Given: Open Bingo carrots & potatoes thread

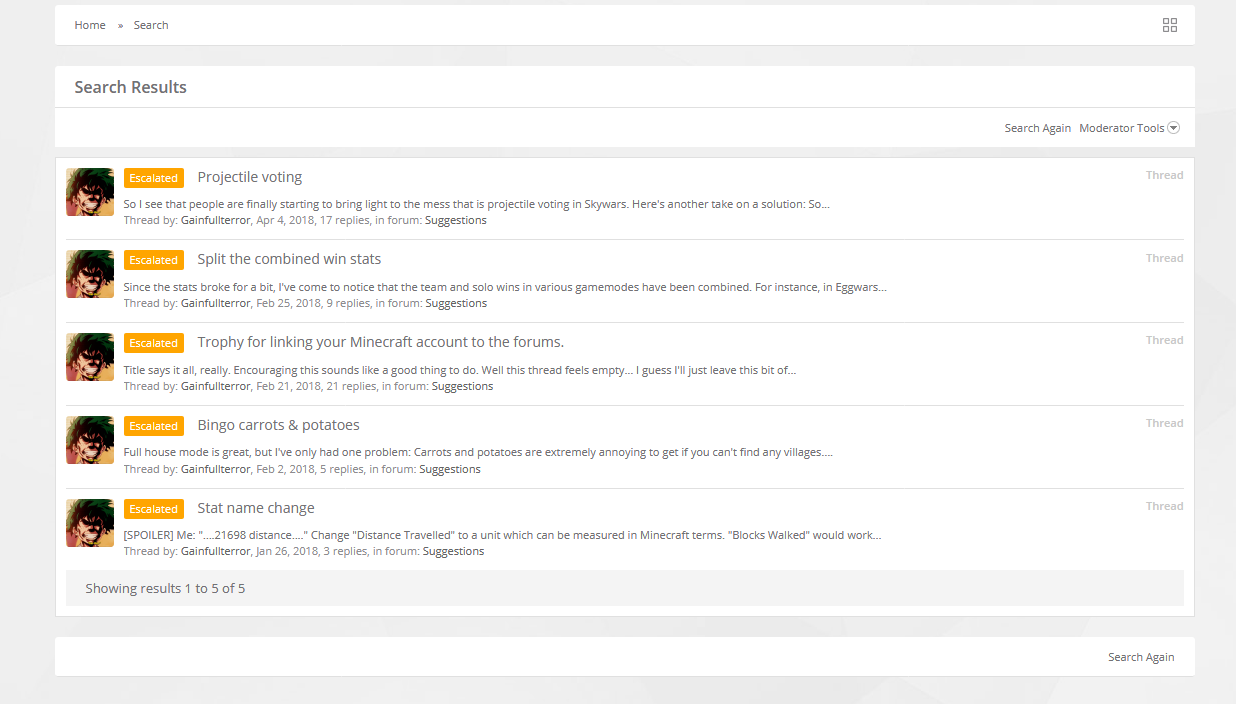Looking at the screenshot, I should pos(279,425).
